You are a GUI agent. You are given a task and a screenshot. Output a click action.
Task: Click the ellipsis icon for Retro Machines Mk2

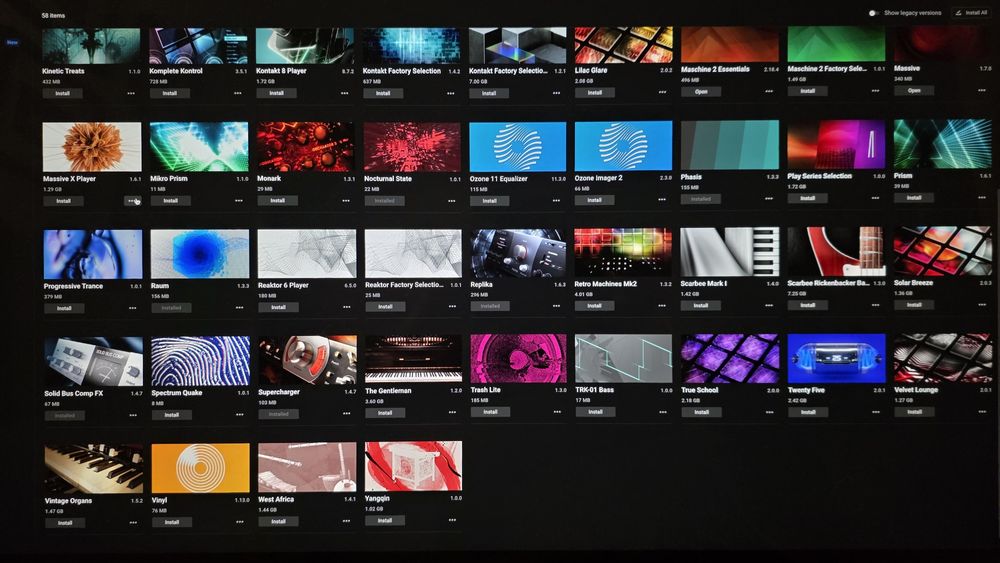663,305
